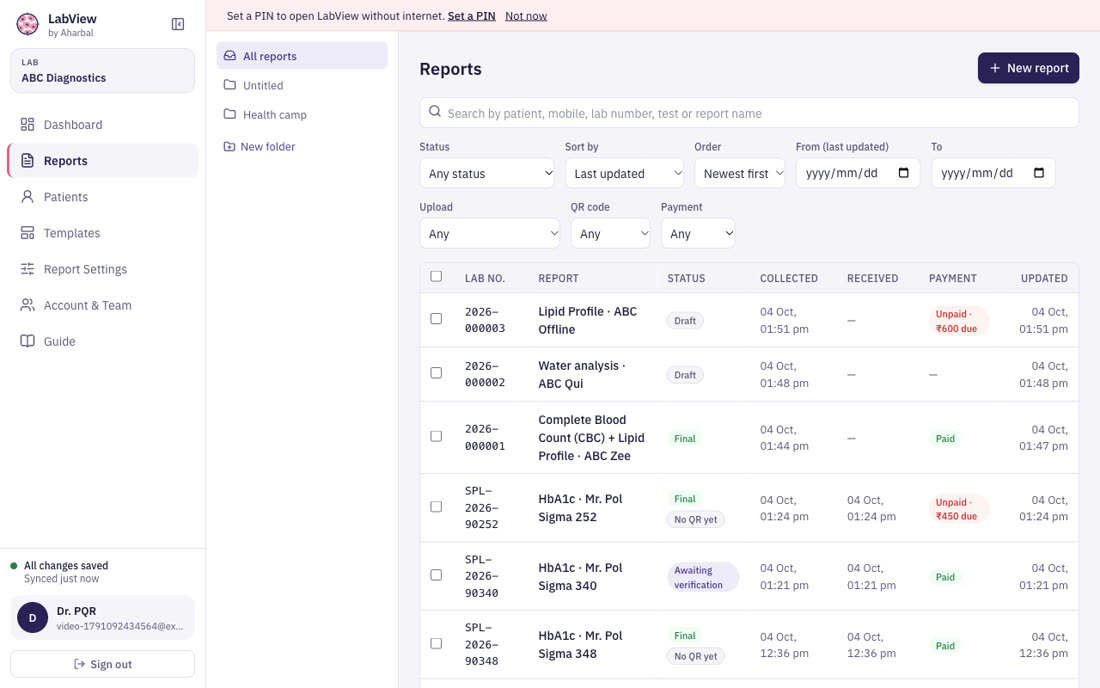Open the QR code filter dropdown

pyautogui.click(x=610, y=234)
